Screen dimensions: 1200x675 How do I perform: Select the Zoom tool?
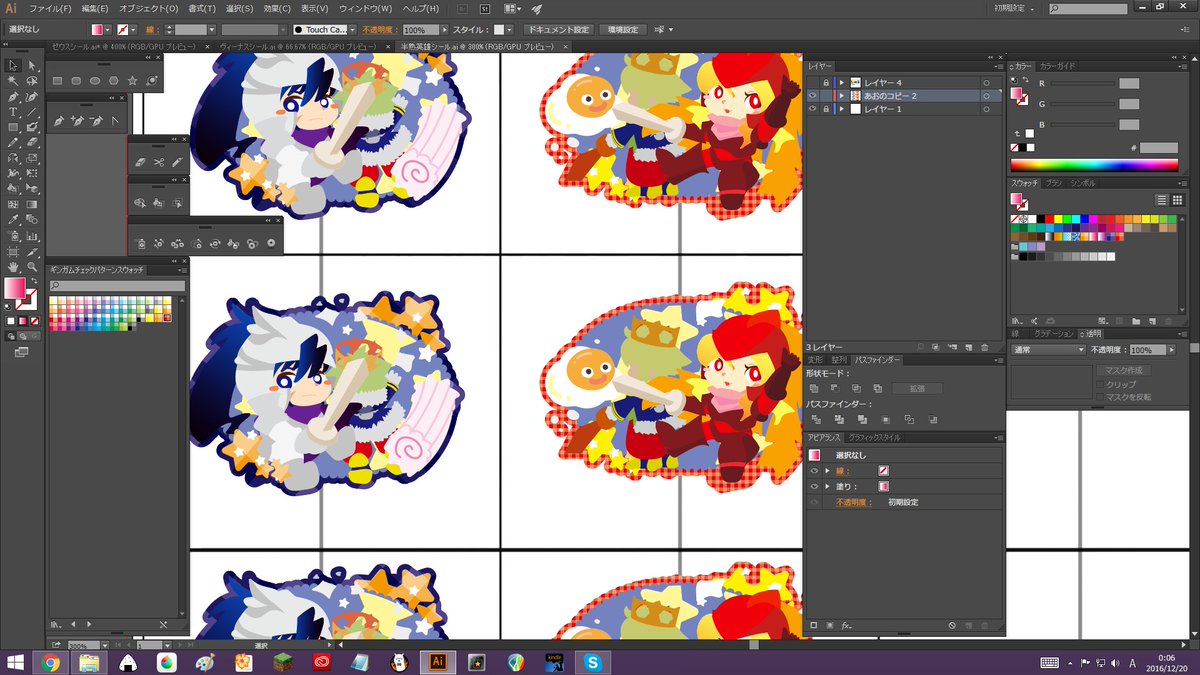[x=32, y=267]
